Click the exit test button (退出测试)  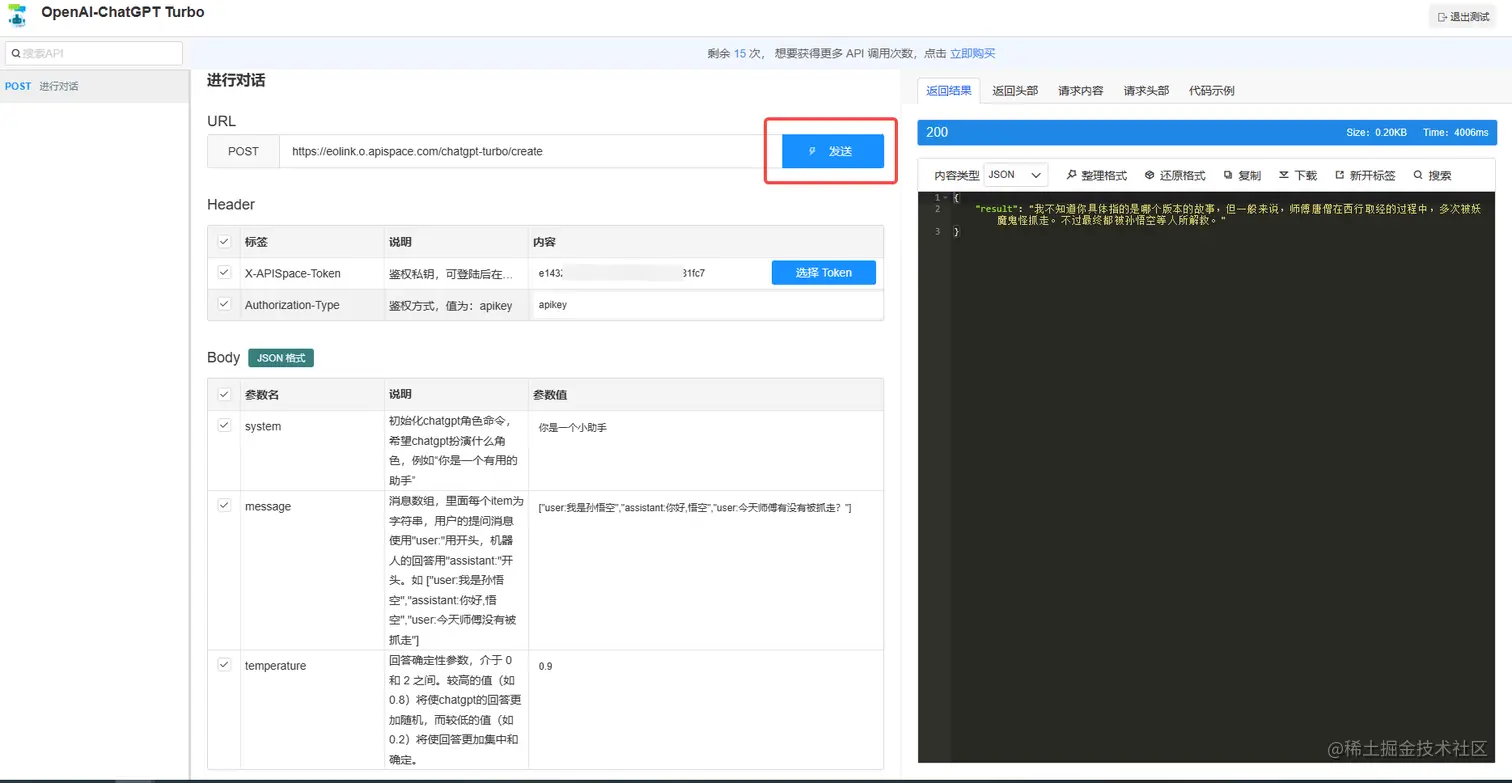[x=1463, y=17]
